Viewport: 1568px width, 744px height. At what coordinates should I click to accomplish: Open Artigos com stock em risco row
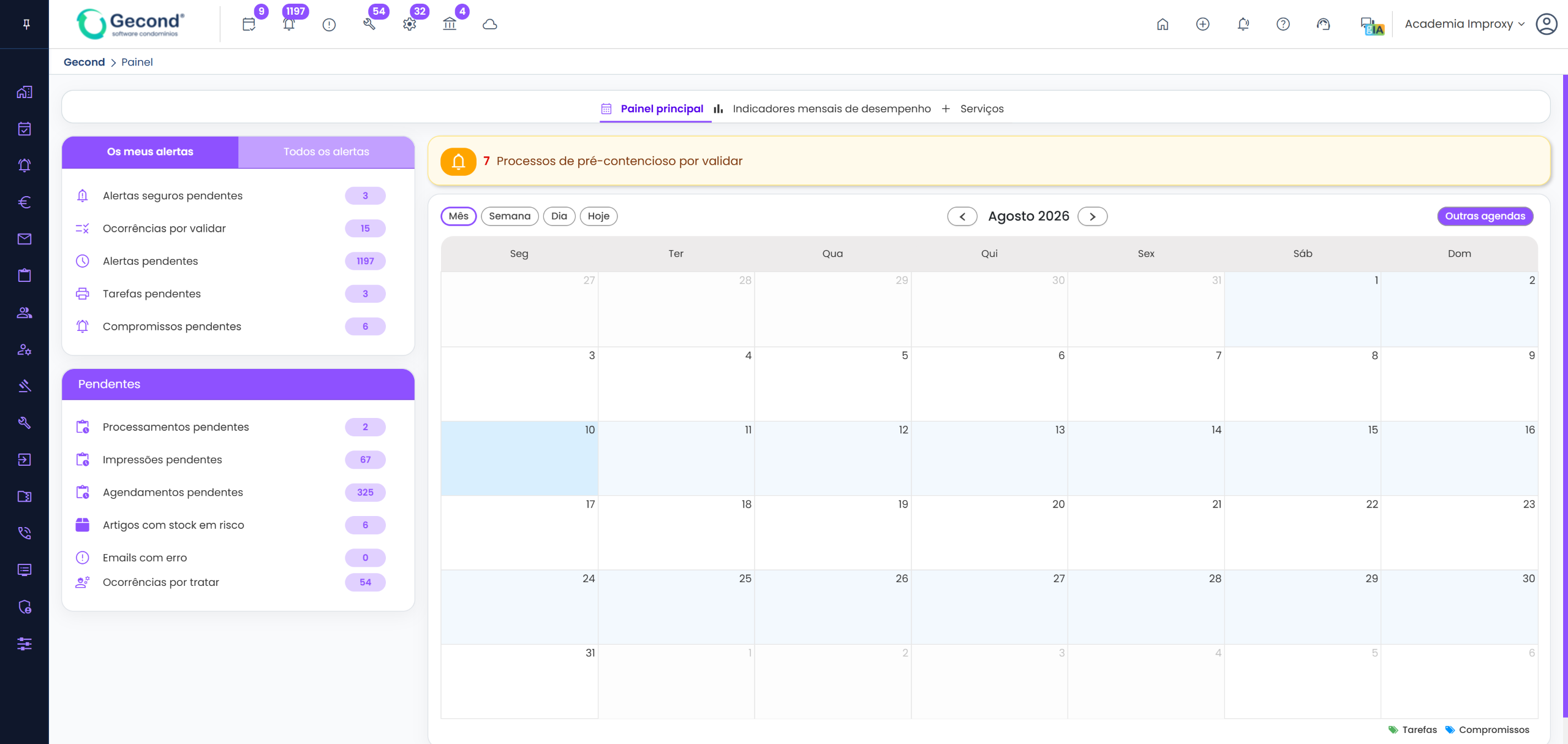231,525
